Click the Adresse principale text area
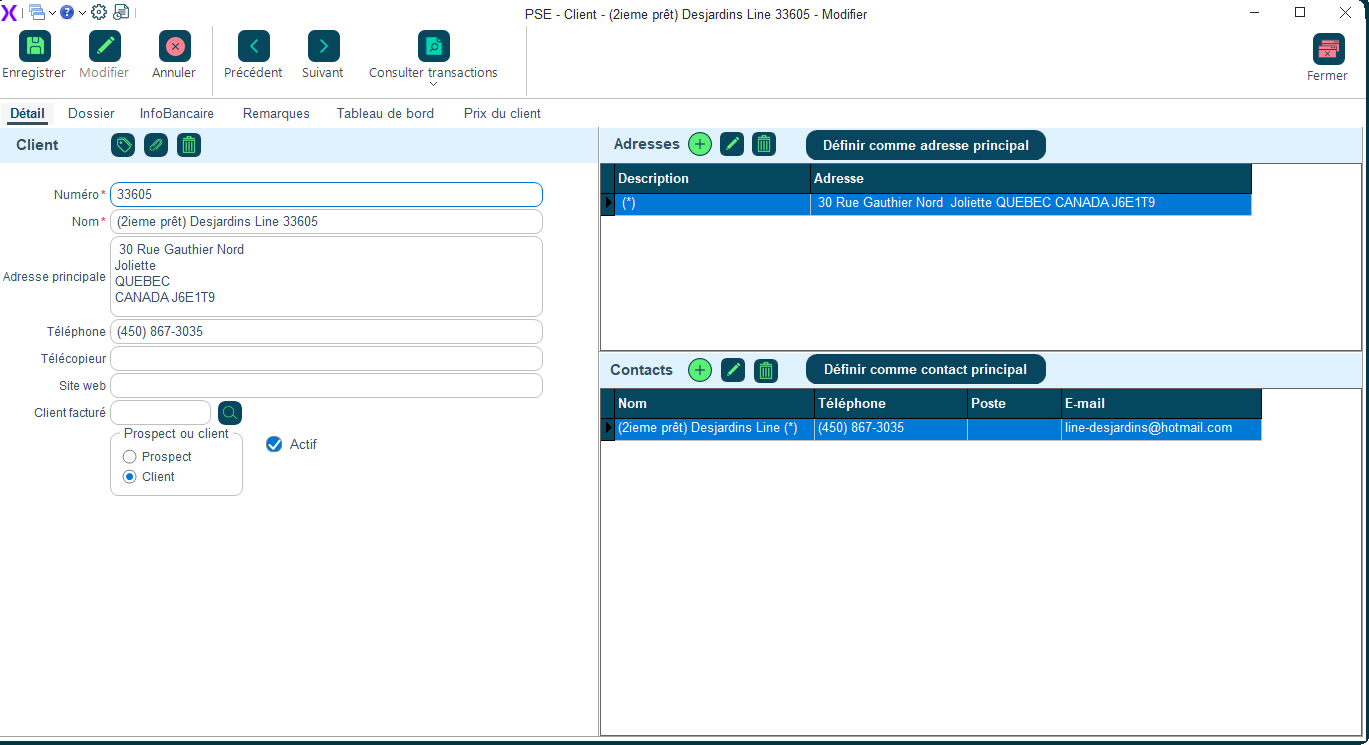1369x745 pixels. (x=326, y=277)
